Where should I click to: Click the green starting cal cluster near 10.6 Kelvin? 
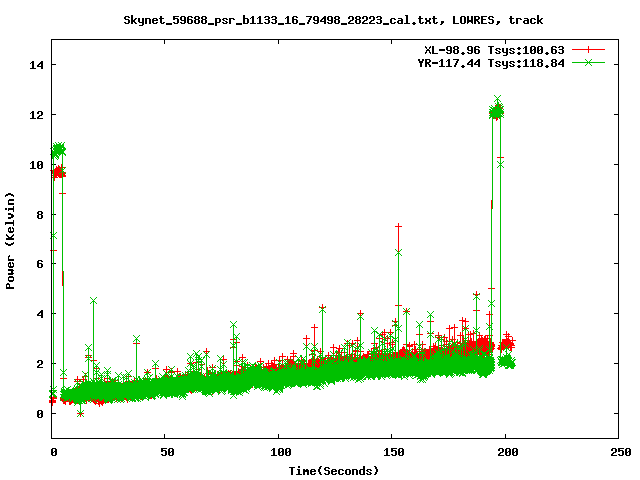(58, 150)
